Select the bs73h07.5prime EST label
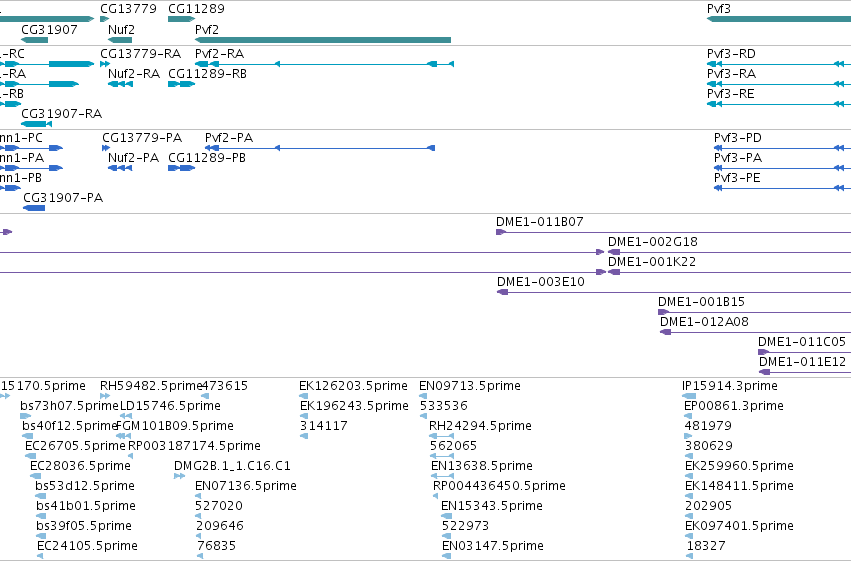 pos(69,406)
